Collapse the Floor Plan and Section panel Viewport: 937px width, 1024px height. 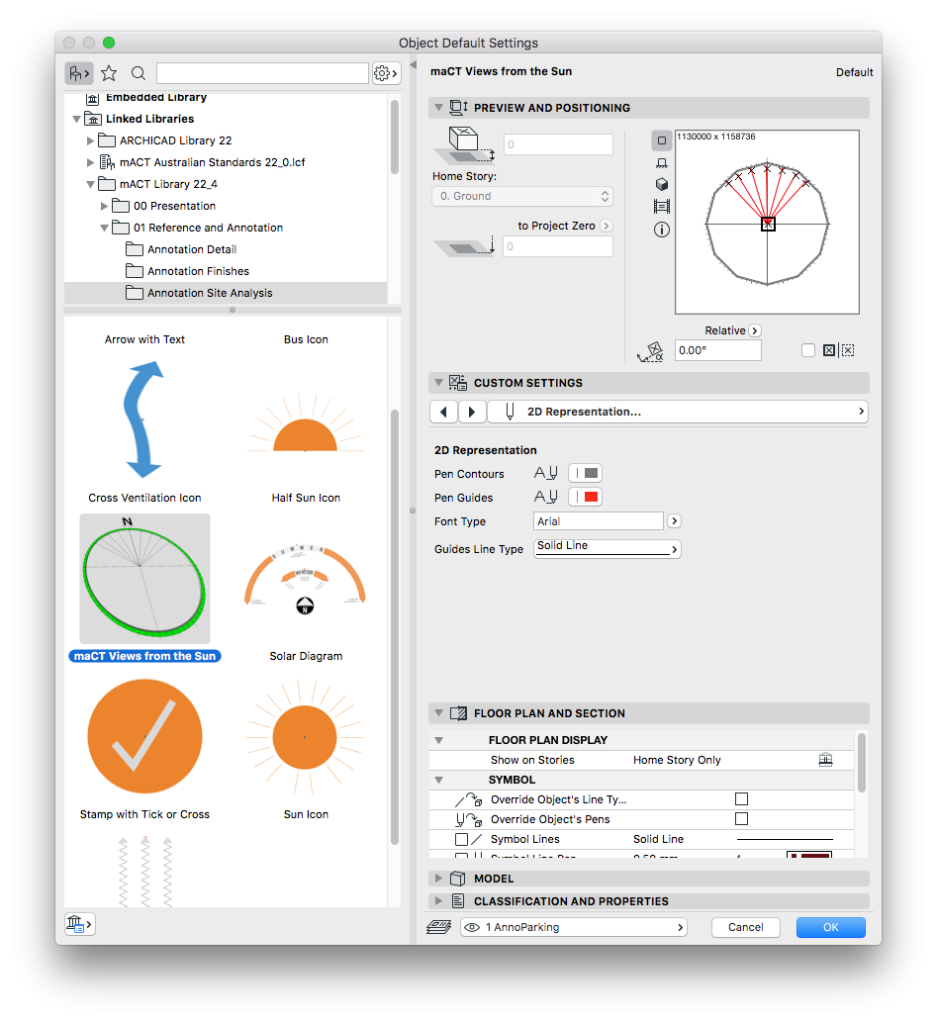coord(439,712)
